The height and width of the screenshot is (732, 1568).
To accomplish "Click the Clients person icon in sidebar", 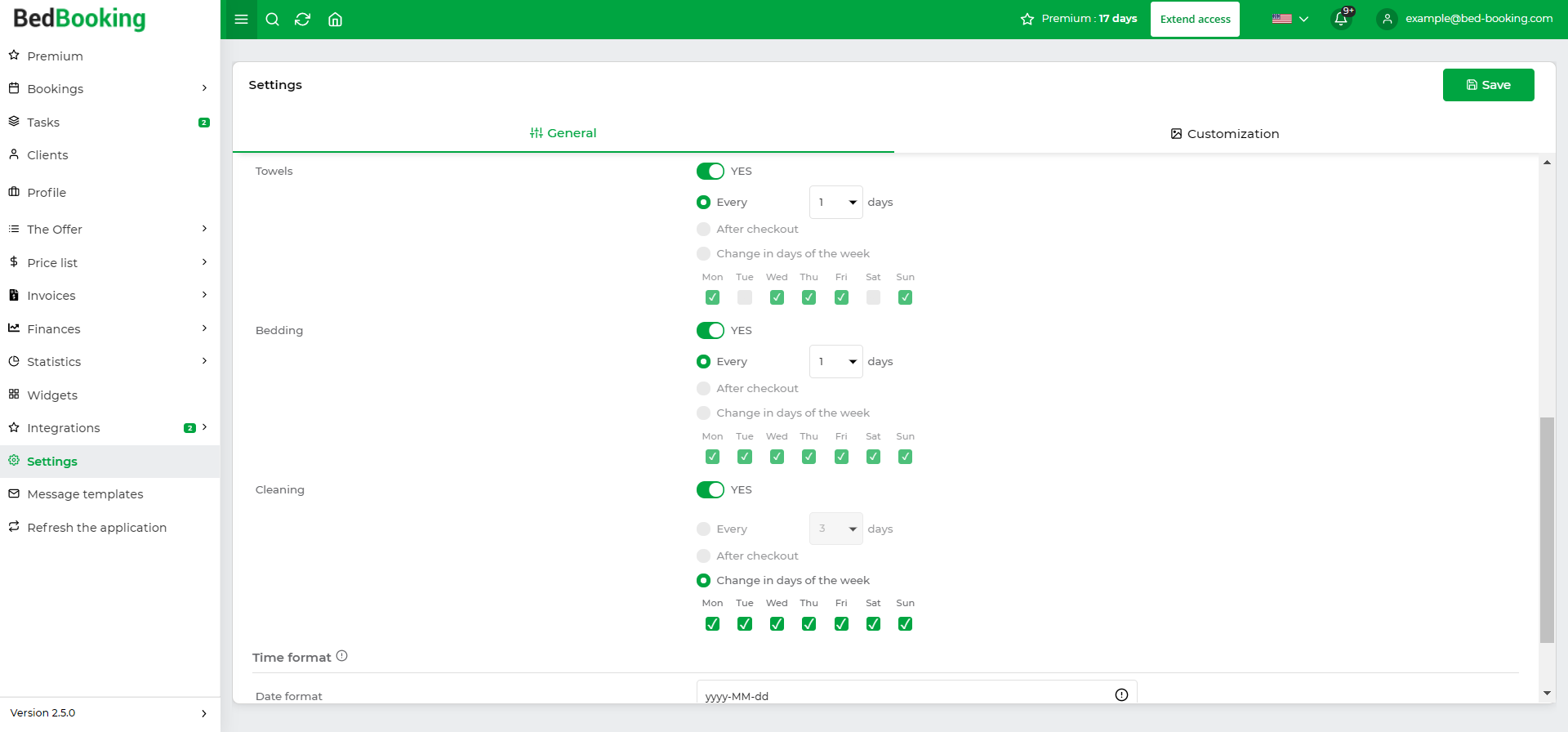I will pyautogui.click(x=14, y=154).
